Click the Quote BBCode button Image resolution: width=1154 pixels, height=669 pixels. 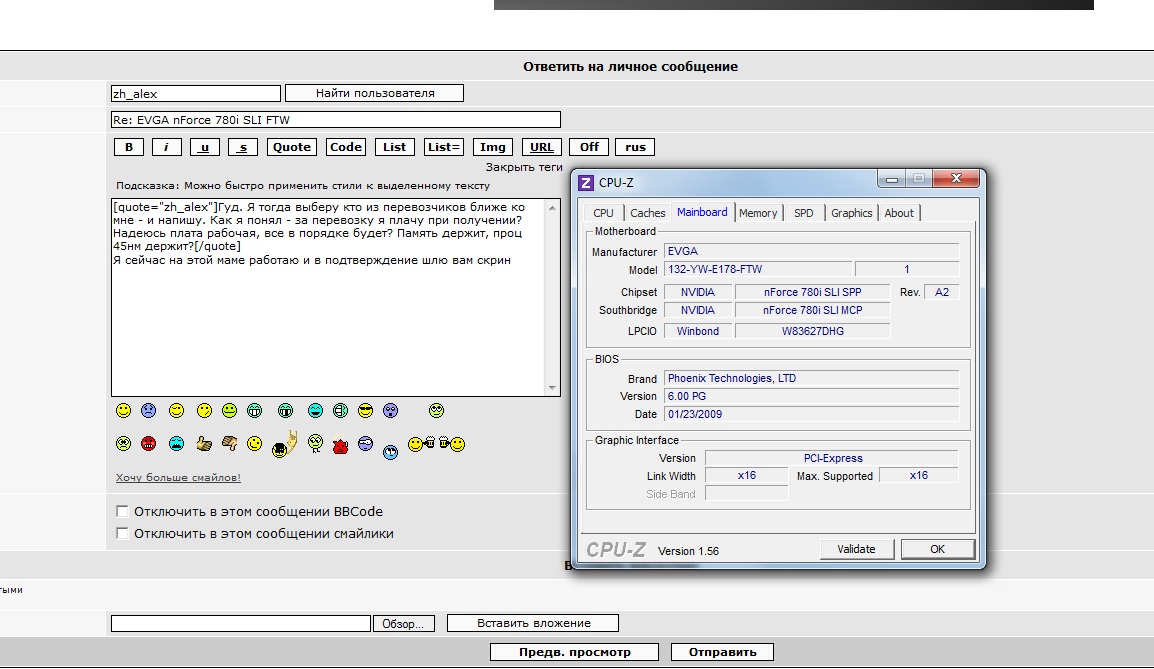point(292,147)
